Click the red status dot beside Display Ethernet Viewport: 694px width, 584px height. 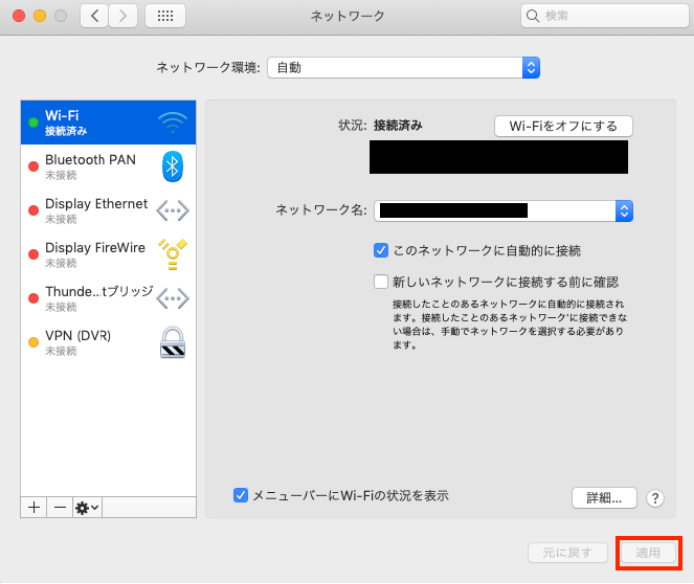point(33,210)
